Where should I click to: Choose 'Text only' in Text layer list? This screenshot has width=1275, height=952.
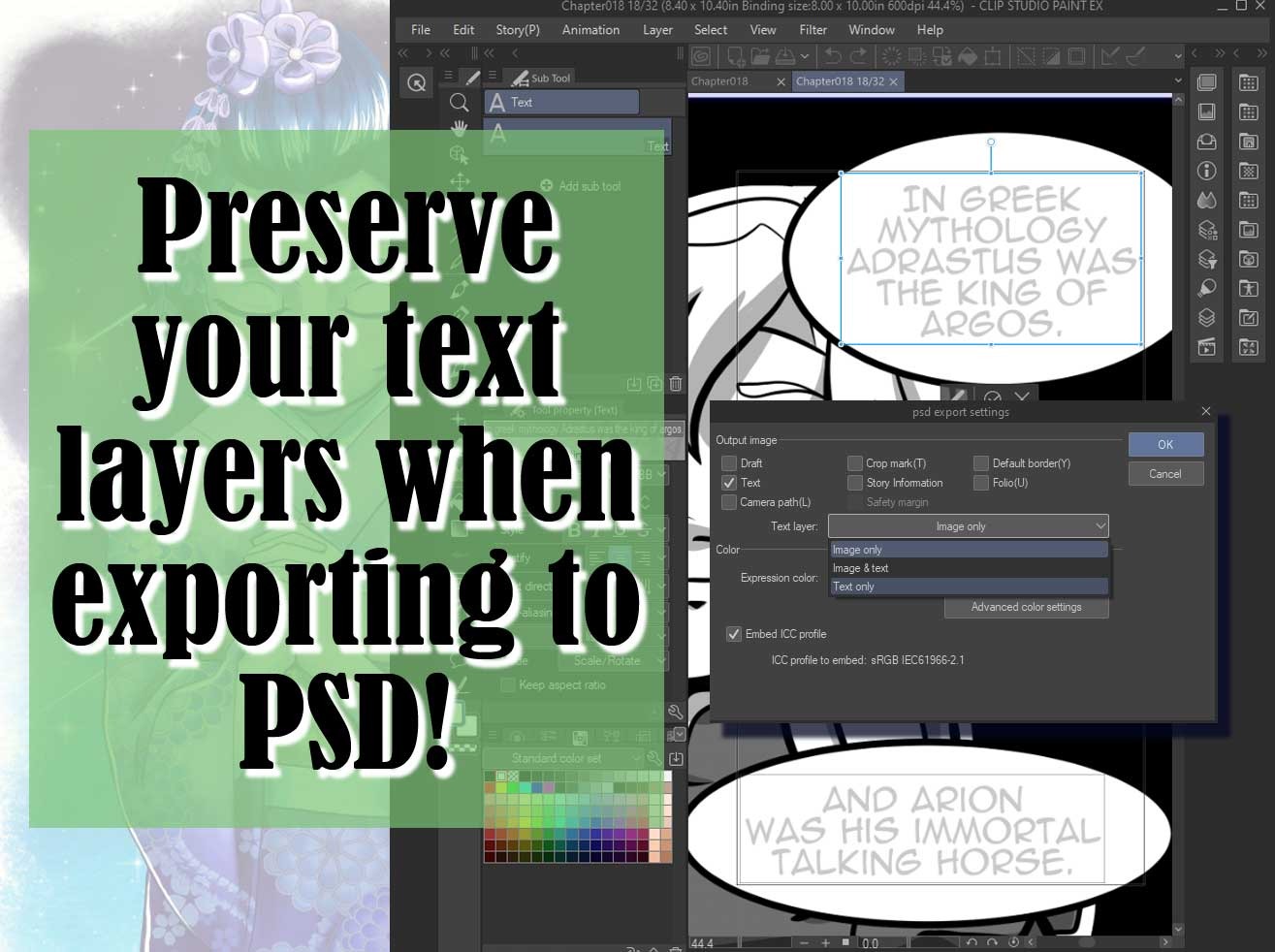[x=969, y=587]
